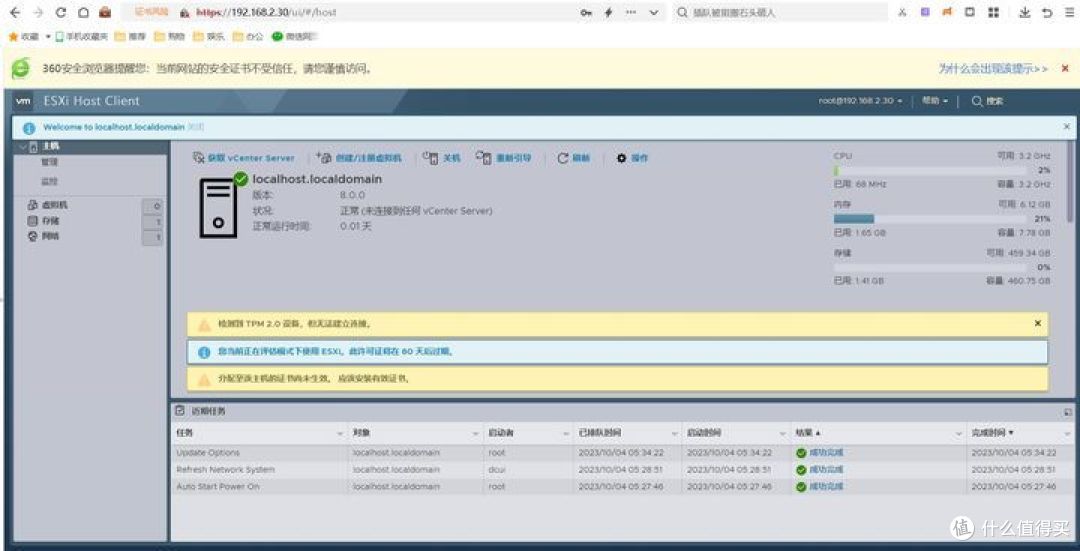The image size is (1080, 551).
Task: Select the Update Options task row
Action: pos(621,453)
